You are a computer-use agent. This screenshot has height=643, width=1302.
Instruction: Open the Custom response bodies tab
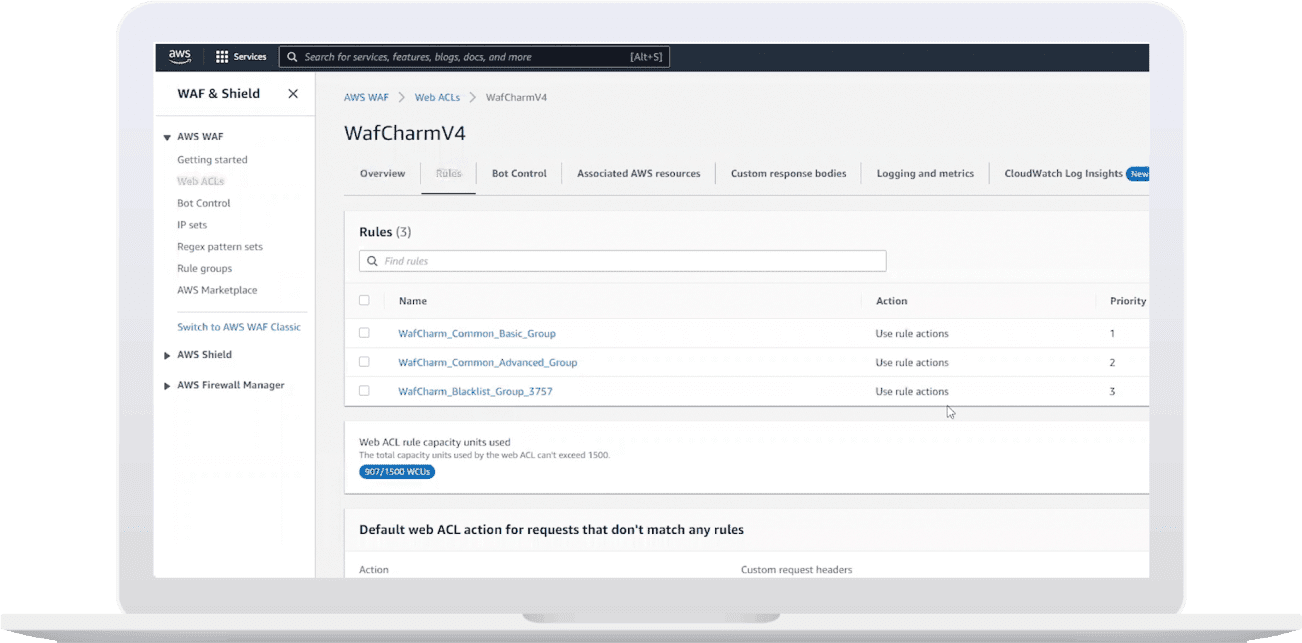point(788,174)
